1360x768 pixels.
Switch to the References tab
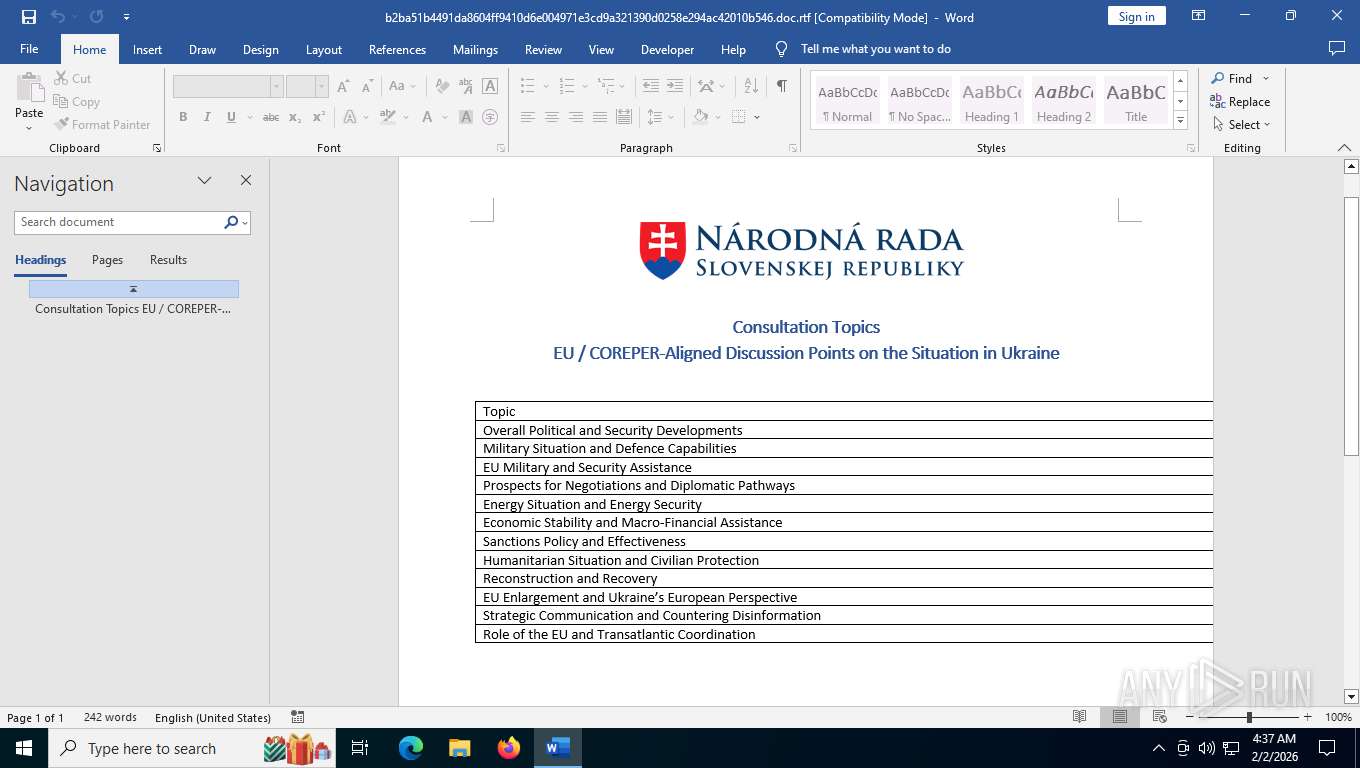click(397, 49)
